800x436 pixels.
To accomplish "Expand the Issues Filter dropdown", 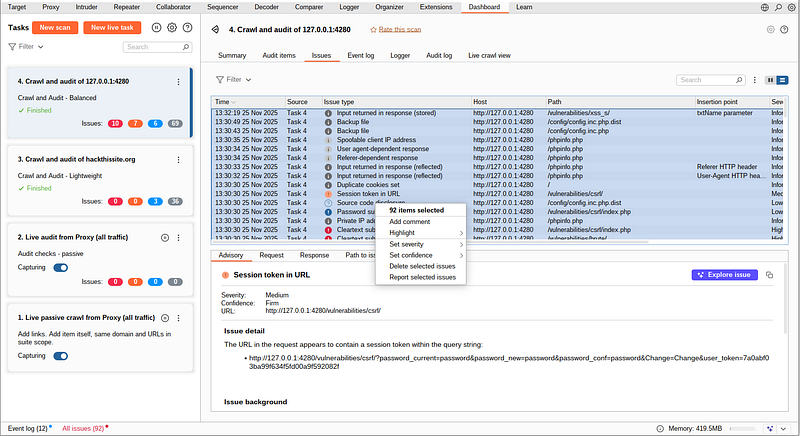I will tap(234, 80).
